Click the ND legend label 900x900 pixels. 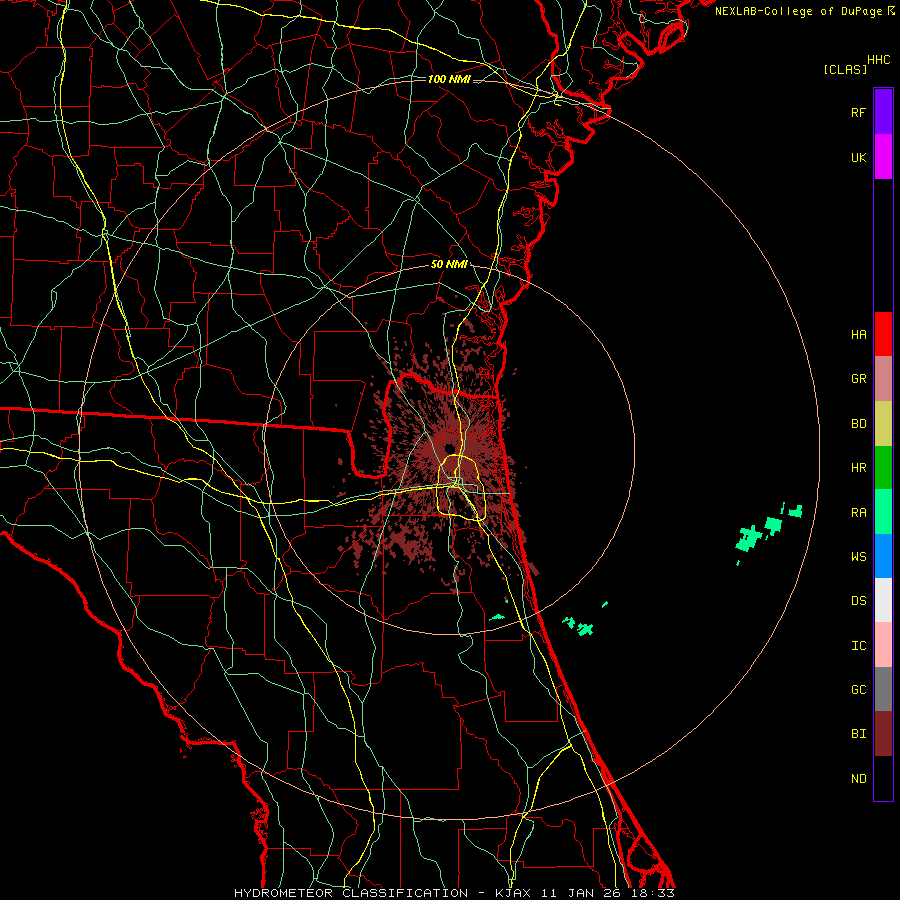click(858, 779)
